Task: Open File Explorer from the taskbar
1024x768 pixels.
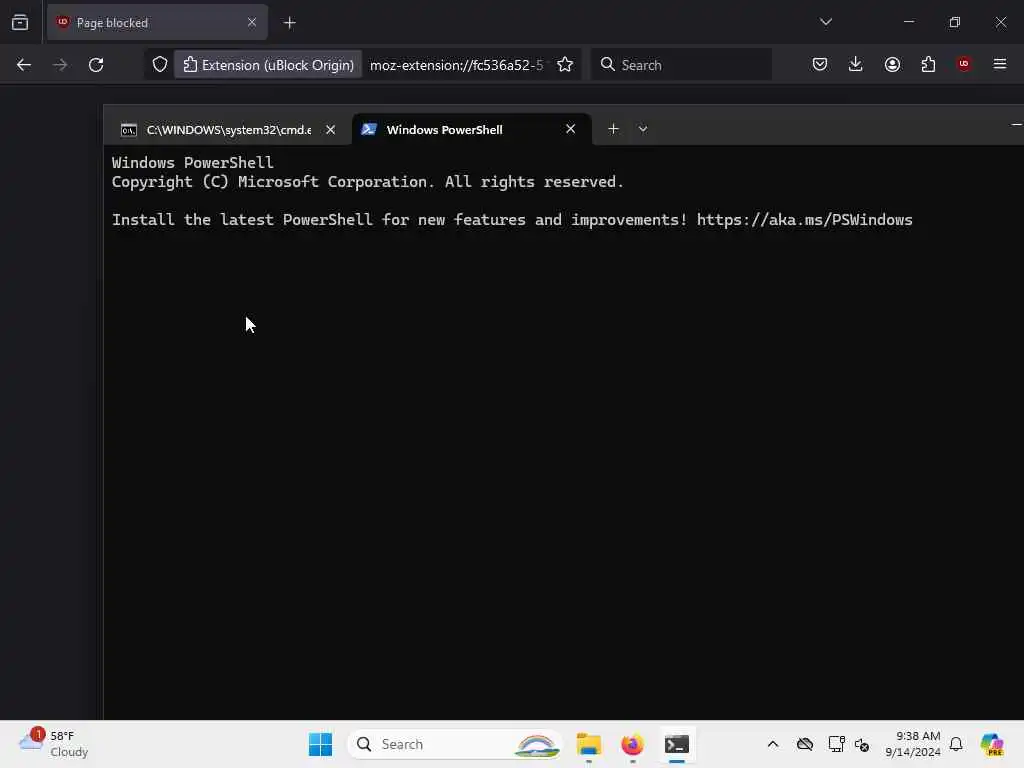Action: click(x=588, y=744)
